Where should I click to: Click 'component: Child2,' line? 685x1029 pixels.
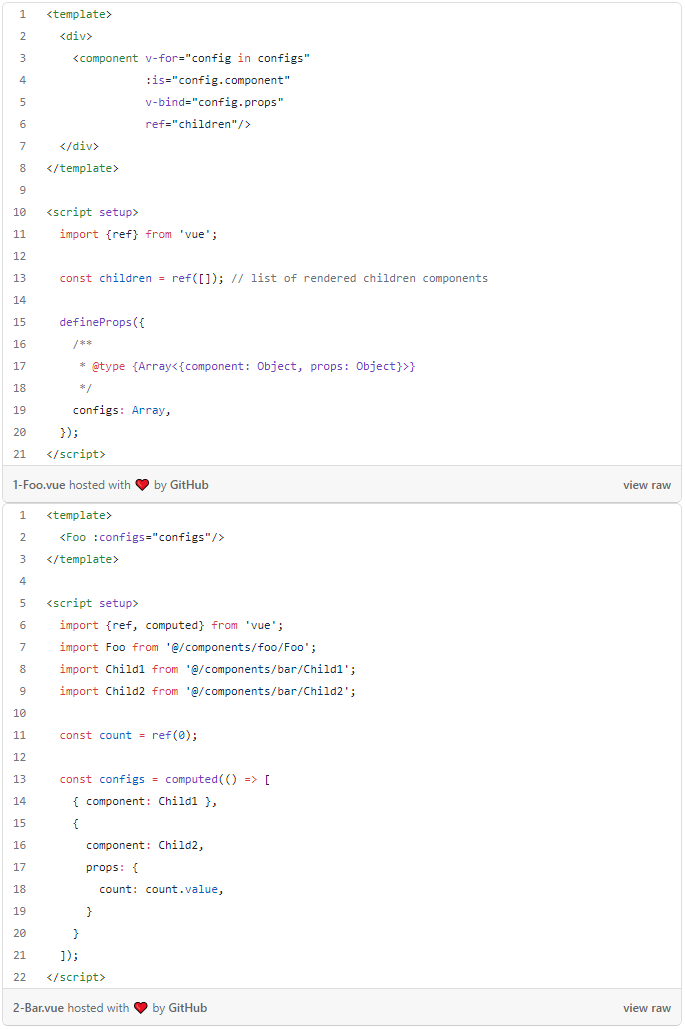(x=145, y=845)
